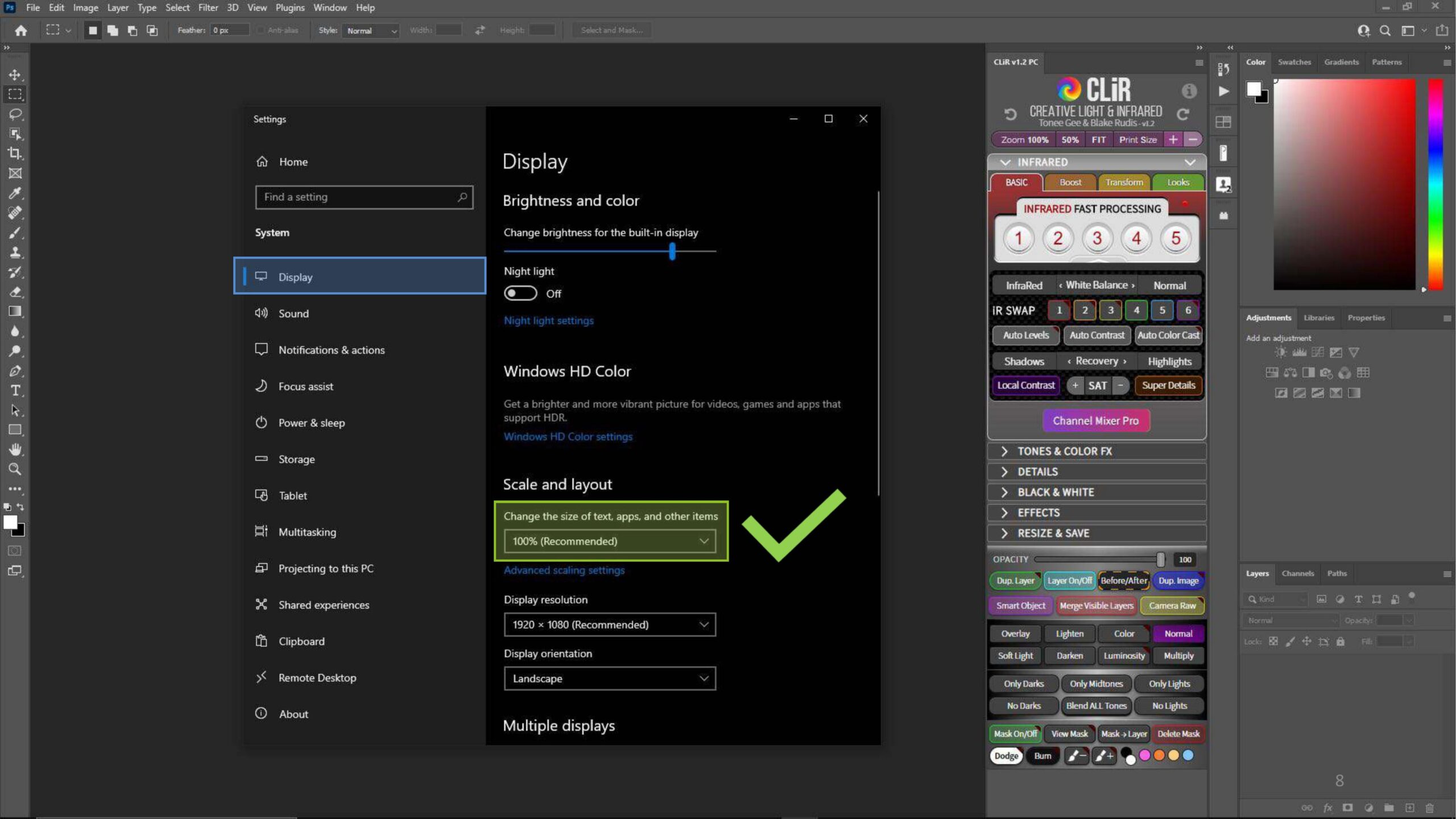
Task: Expand the EFFECTS section
Action: [x=1096, y=512]
